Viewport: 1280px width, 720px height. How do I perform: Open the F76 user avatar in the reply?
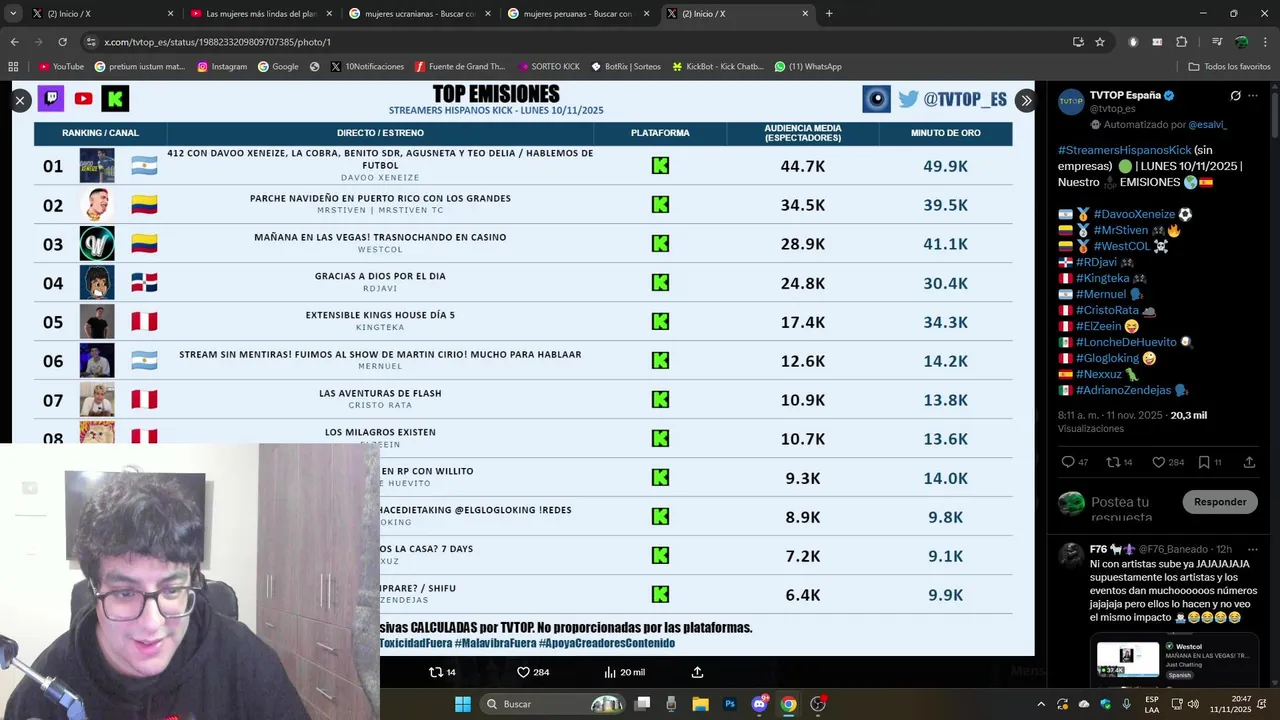tap(1071, 555)
